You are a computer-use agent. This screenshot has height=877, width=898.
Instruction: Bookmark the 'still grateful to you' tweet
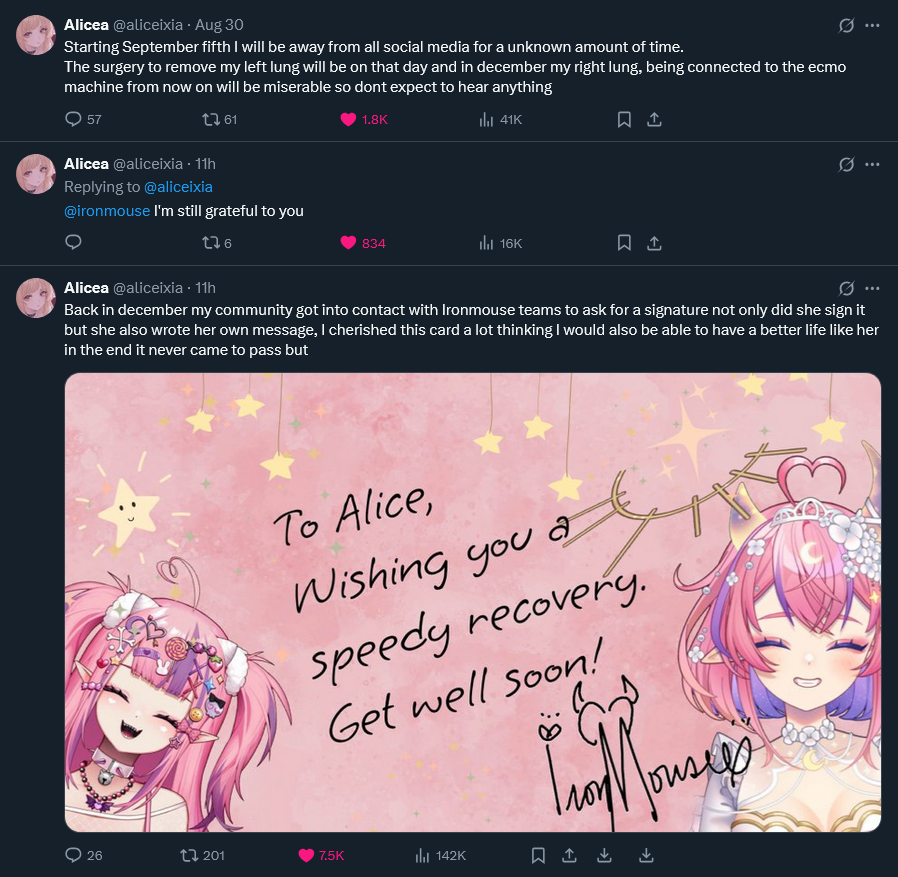624,243
